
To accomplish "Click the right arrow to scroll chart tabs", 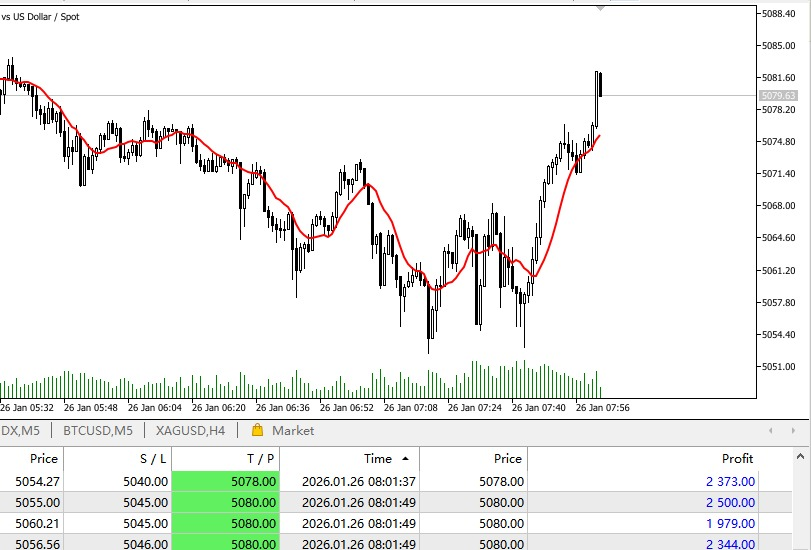I will pos(793,430).
